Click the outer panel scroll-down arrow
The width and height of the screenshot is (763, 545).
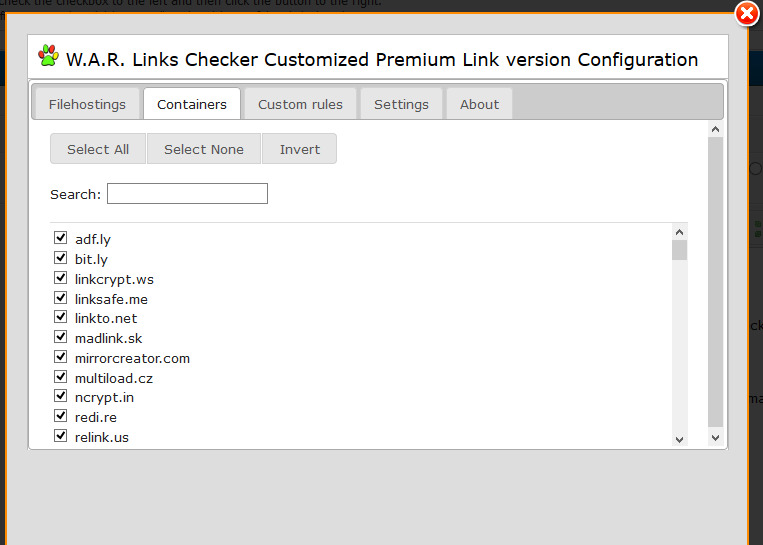tap(715, 438)
